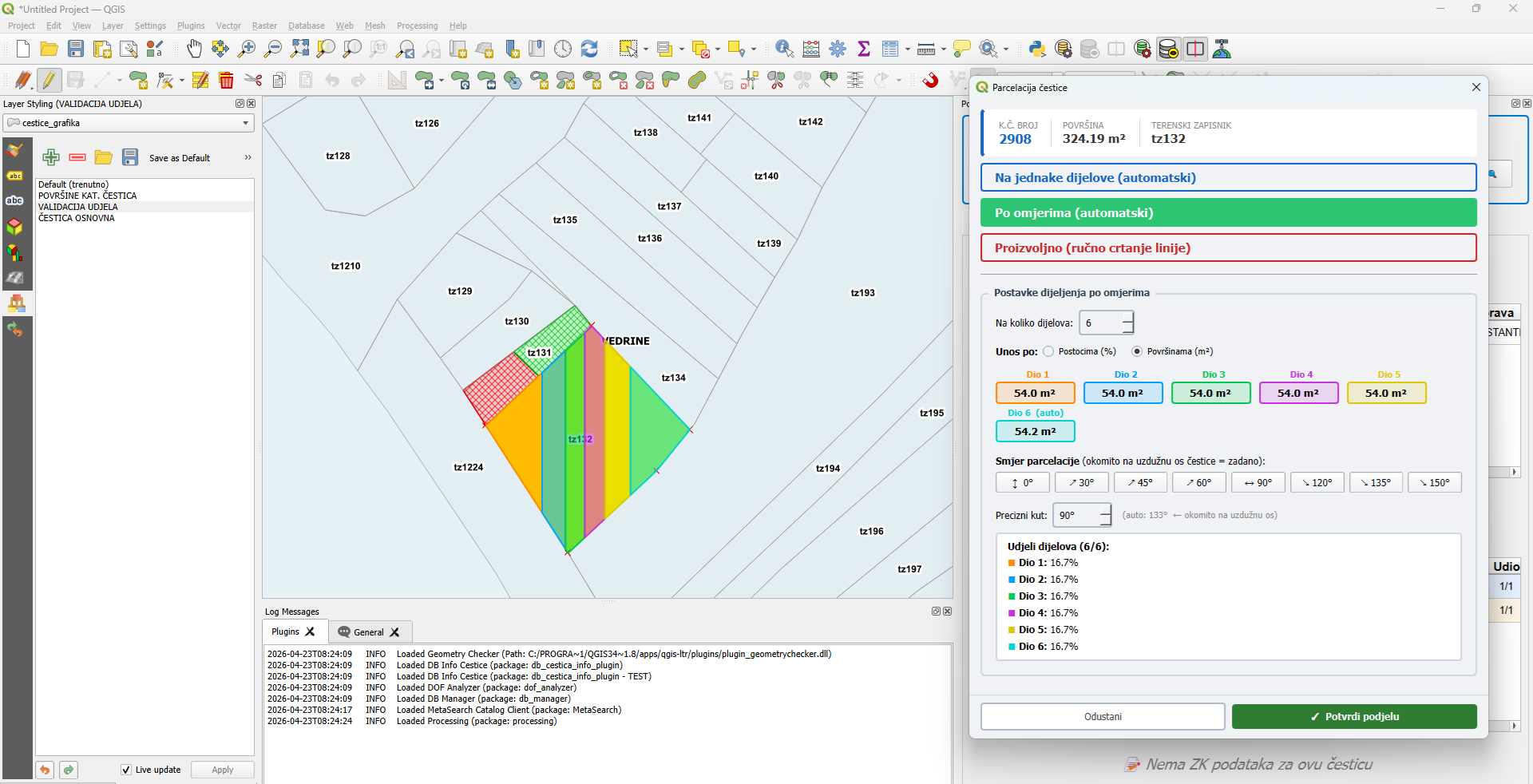The width and height of the screenshot is (1533, 784).
Task: Switch to the Plugins log tab
Action: click(294, 632)
